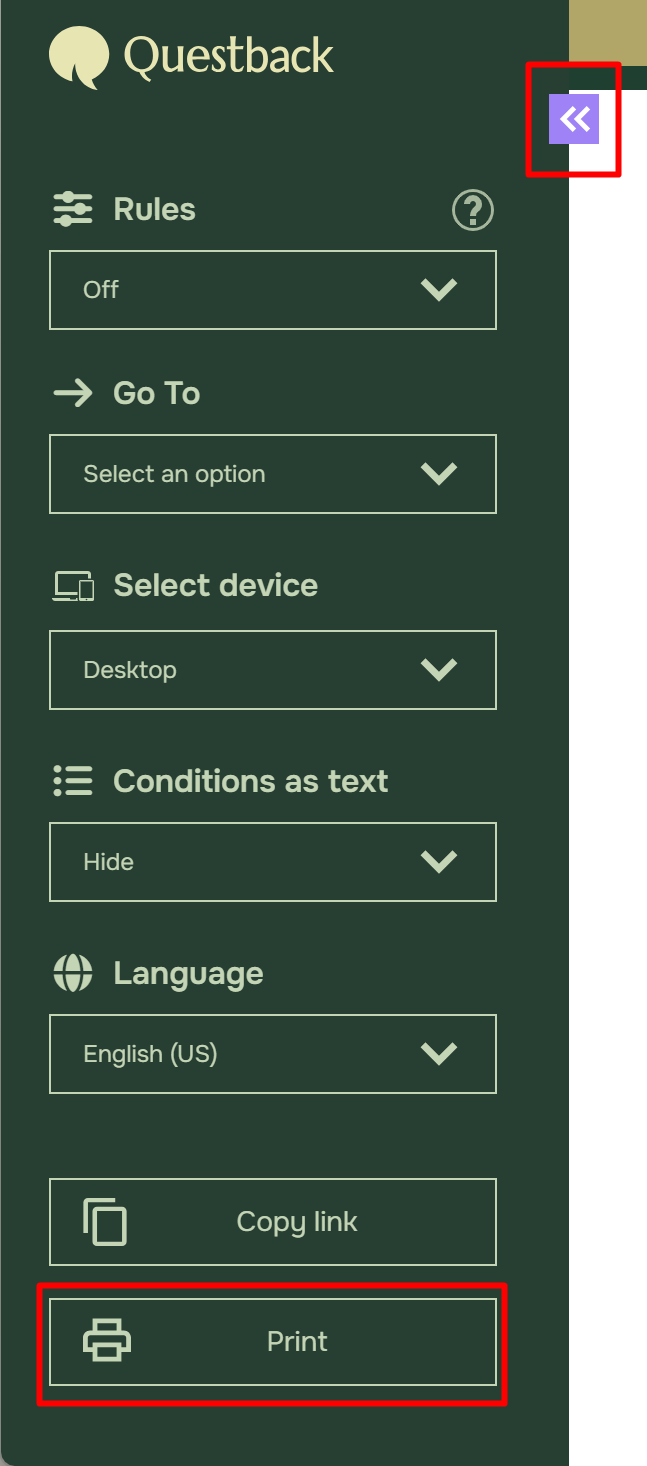The width and height of the screenshot is (647, 1466).
Task: Open the Rules help question mark
Action: click(473, 211)
